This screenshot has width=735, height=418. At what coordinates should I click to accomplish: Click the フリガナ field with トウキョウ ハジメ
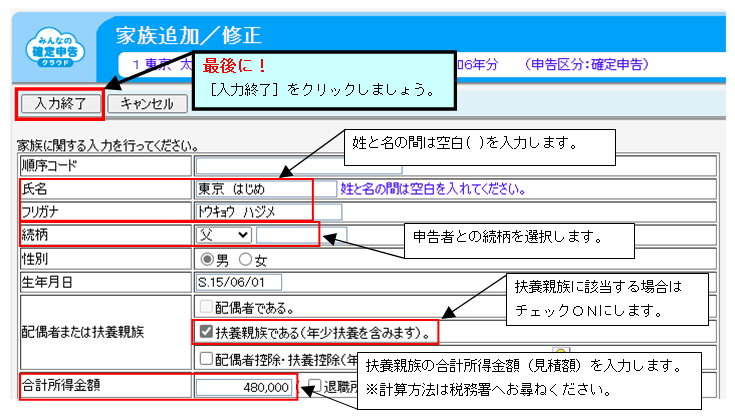(x=269, y=212)
